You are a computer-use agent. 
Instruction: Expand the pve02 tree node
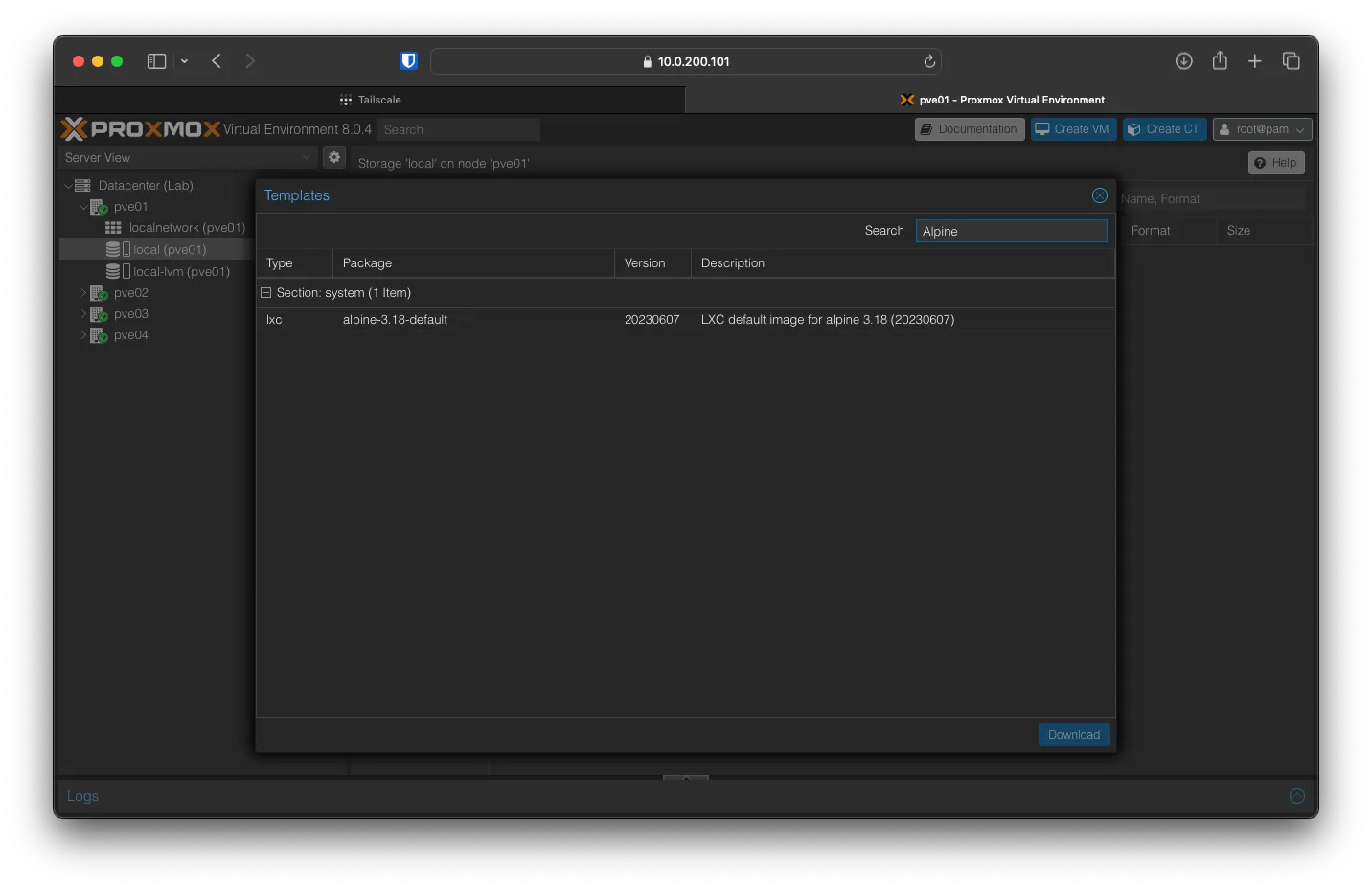coord(83,293)
